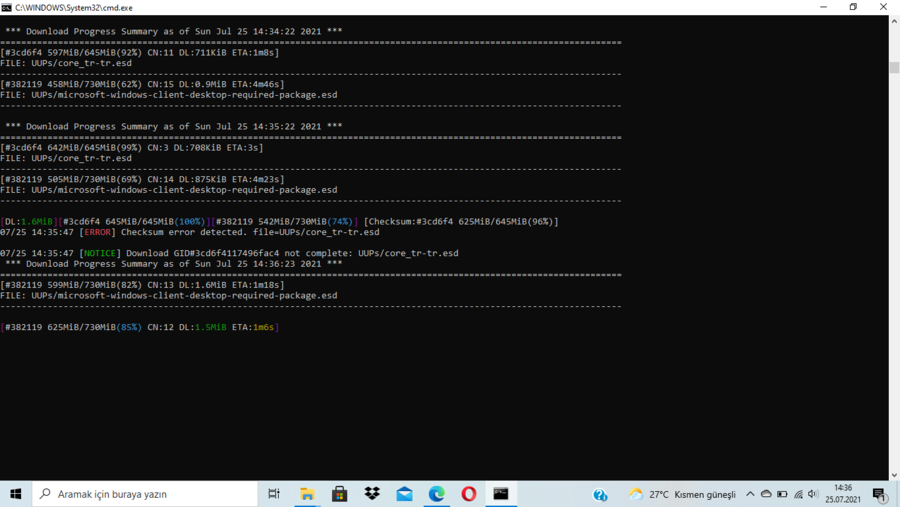This screenshot has width=900, height=507.
Task: Click the red ERROR text in the log
Action: pyautogui.click(x=98, y=232)
